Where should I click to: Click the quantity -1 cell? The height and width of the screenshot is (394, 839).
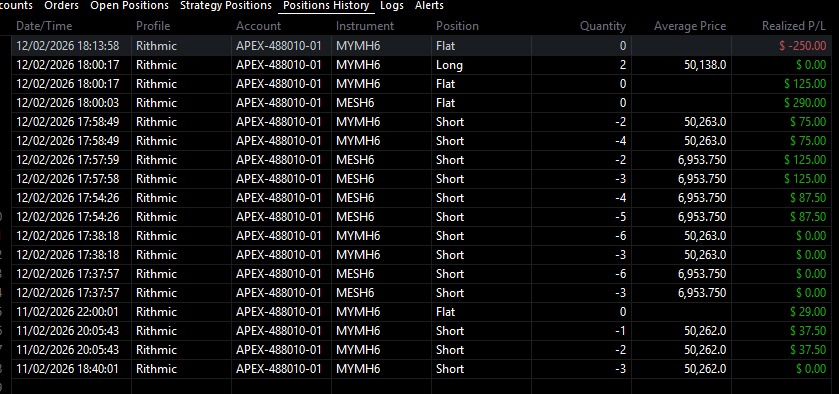581,331
